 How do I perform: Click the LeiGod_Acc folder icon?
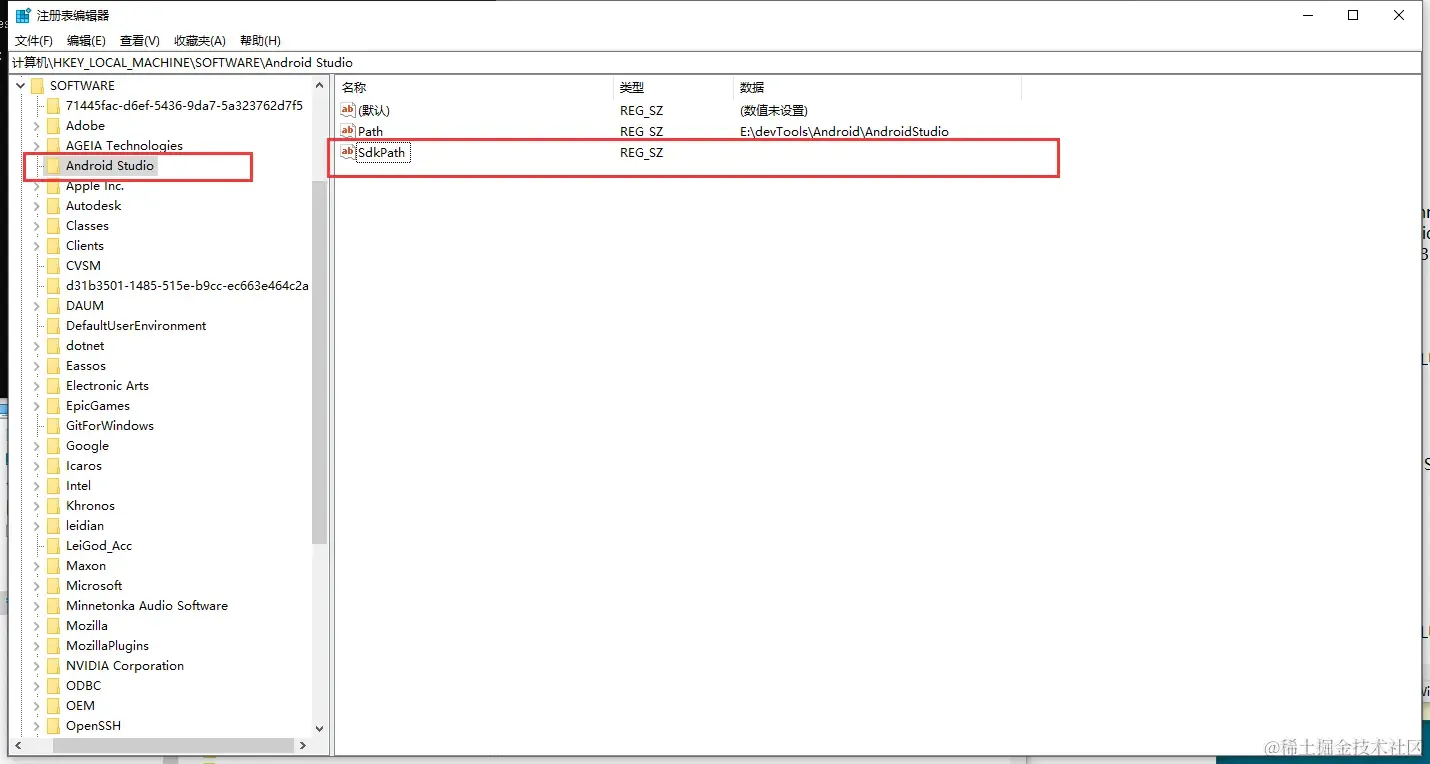click(54, 546)
